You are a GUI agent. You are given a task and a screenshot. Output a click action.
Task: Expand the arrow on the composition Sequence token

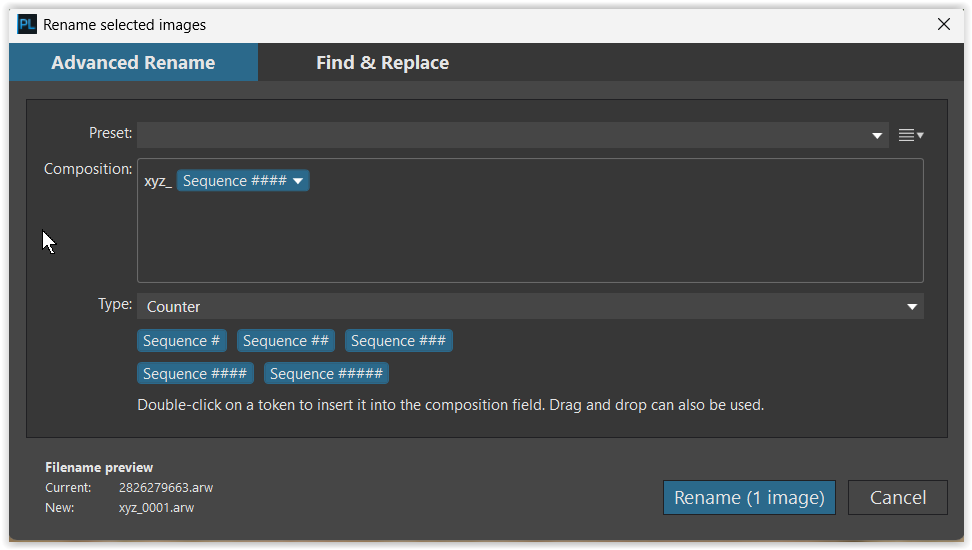(298, 181)
